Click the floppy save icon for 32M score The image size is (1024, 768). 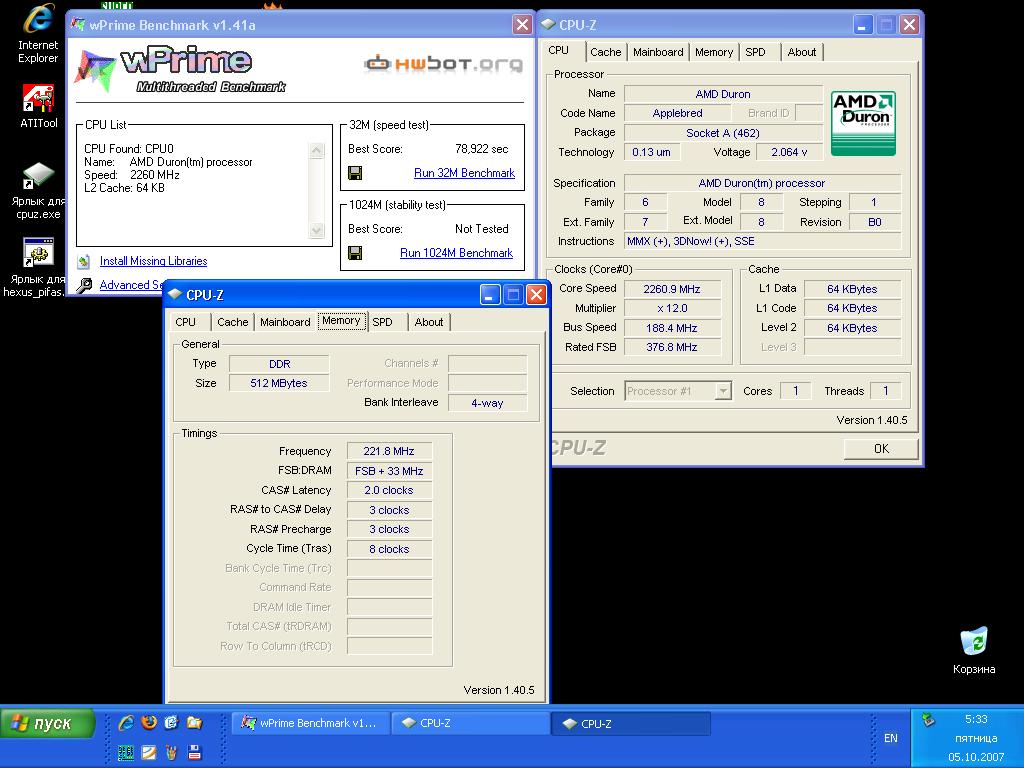click(355, 173)
